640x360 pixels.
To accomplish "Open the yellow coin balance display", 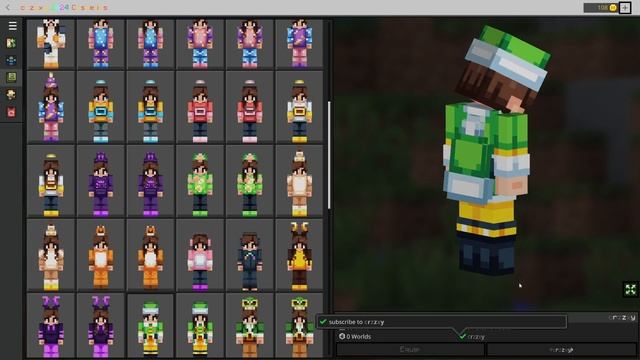I will pos(600,7).
